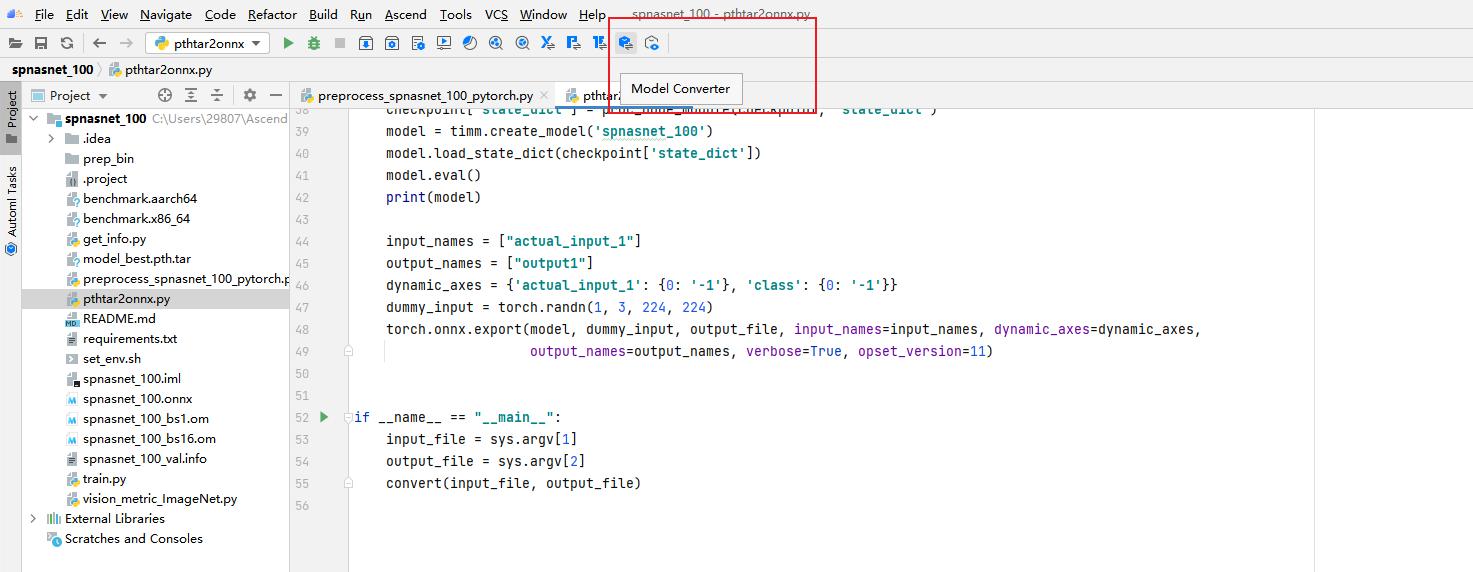
Task: Click the Open folder toolbar icon
Action: [x=15, y=43]
